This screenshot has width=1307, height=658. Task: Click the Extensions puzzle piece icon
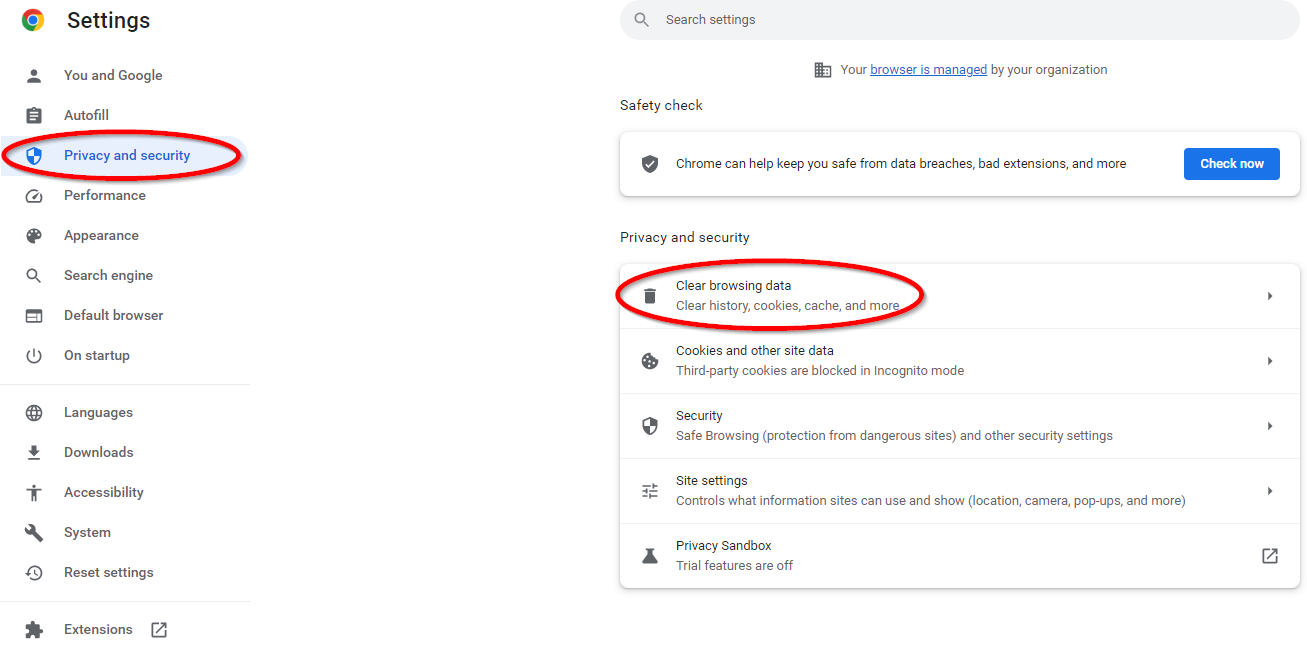(x=34, y=630)
